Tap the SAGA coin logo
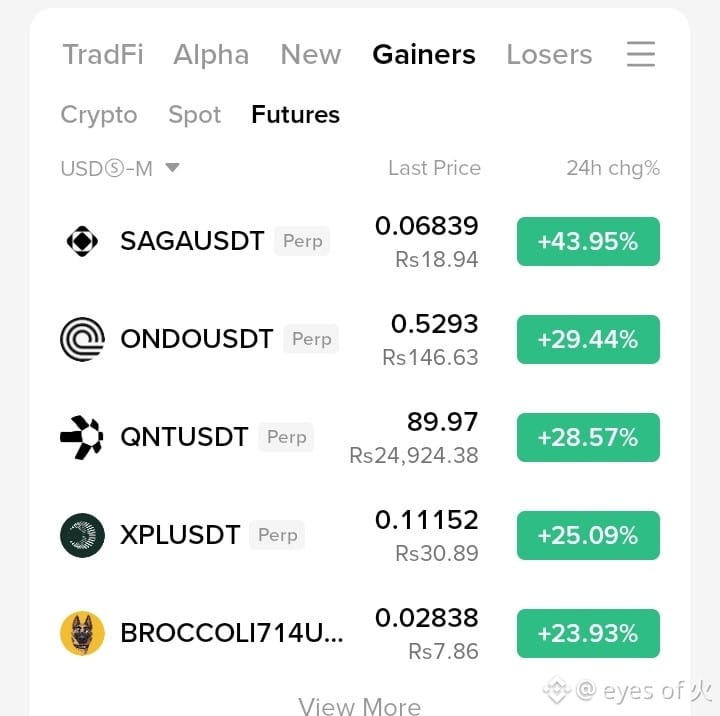The width and height of the screenshot is (720, 716). coord(82,241)
